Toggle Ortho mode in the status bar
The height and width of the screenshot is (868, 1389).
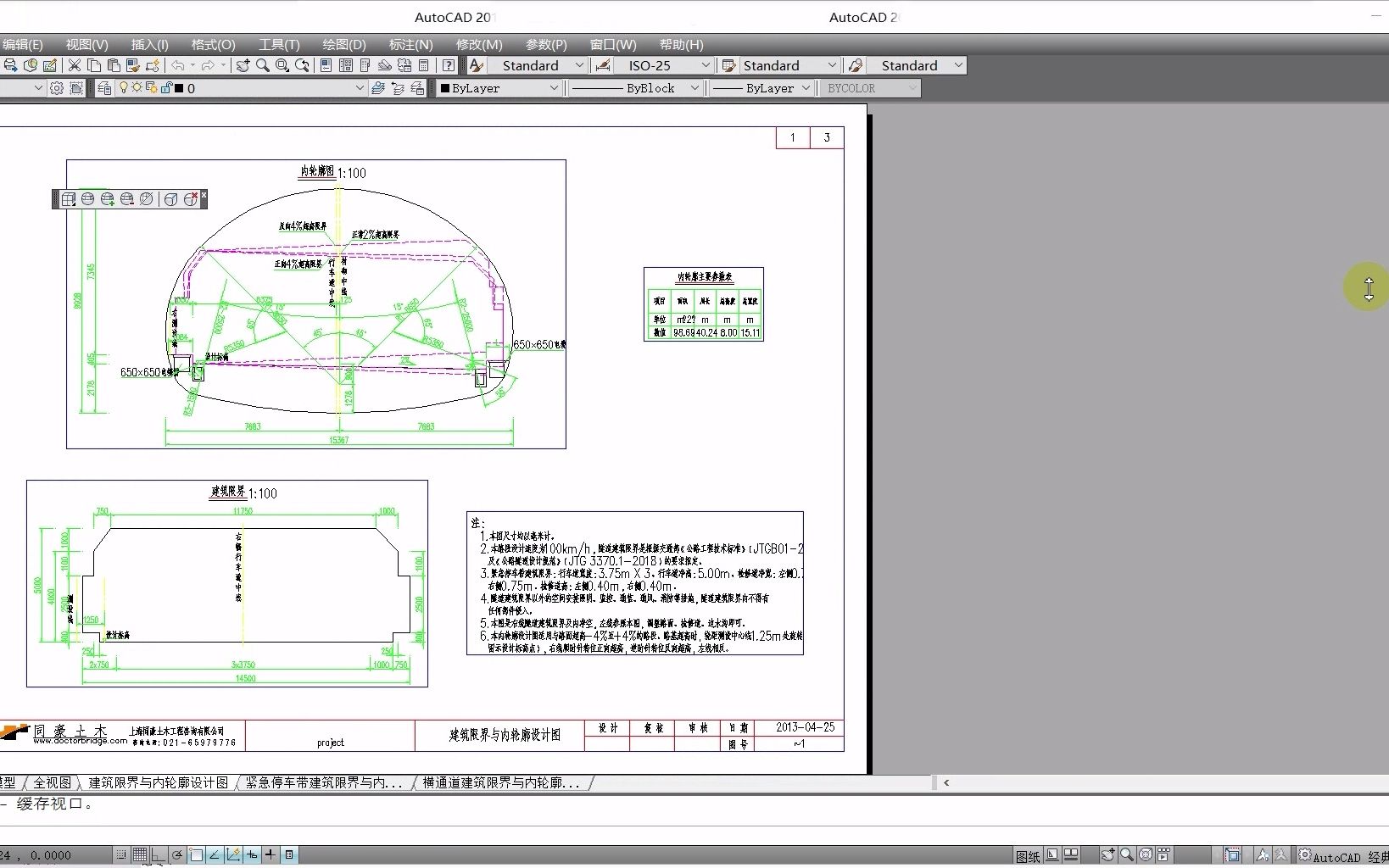159,854
